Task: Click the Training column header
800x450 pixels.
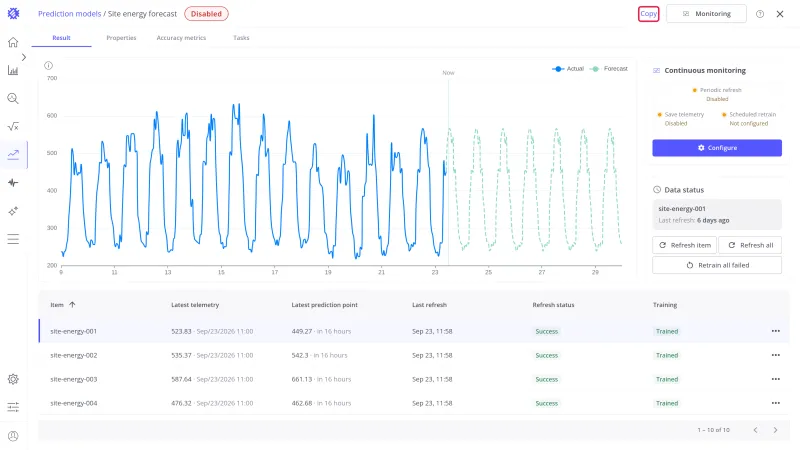Action: pyautogui.click(x=665, y=305)
